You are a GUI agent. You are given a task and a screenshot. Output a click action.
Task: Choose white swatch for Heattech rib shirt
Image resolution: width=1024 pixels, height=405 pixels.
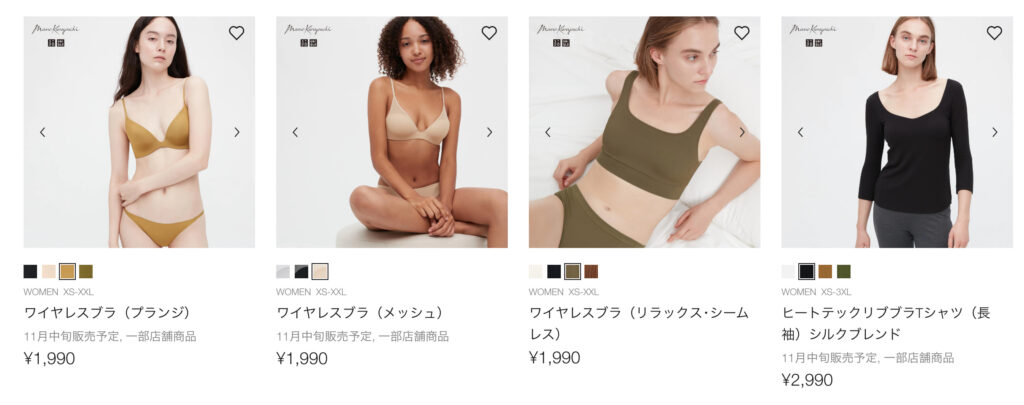788,271
